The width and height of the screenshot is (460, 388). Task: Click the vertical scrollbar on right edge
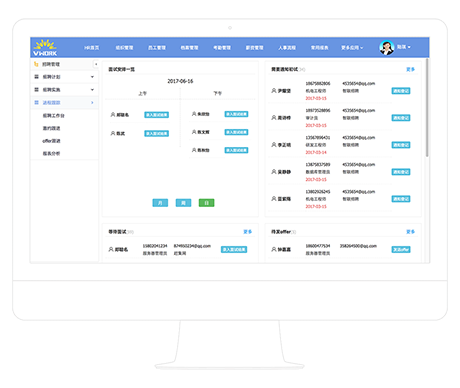click(427, 107)
